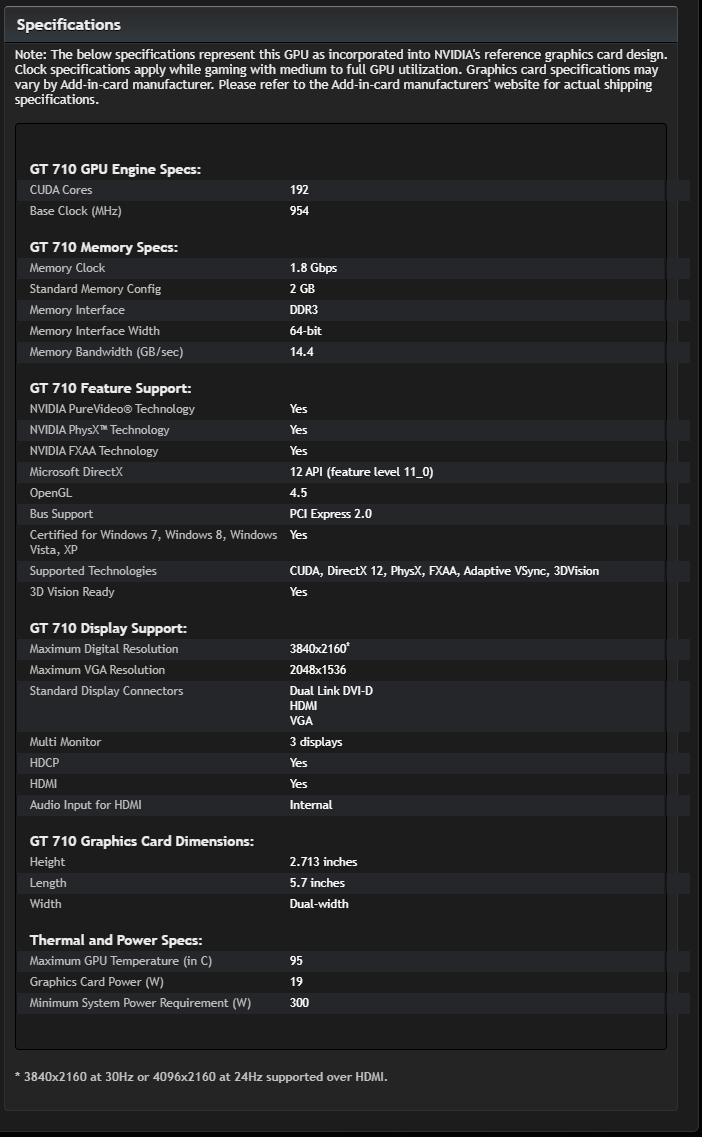Select the 1.8 Gbps memory clock value
This screenshot has width=702, height=1137.
tap(313, 268)
